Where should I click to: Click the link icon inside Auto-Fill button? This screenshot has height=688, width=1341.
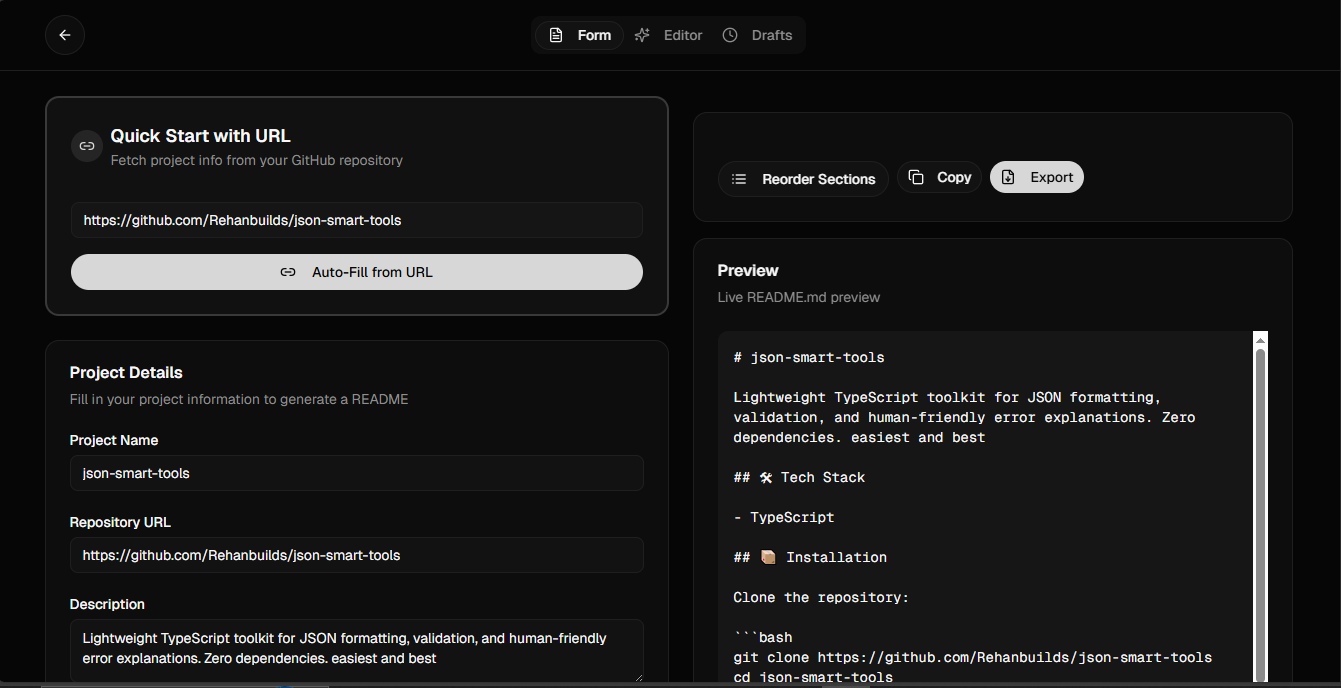(x=288, y=271)
